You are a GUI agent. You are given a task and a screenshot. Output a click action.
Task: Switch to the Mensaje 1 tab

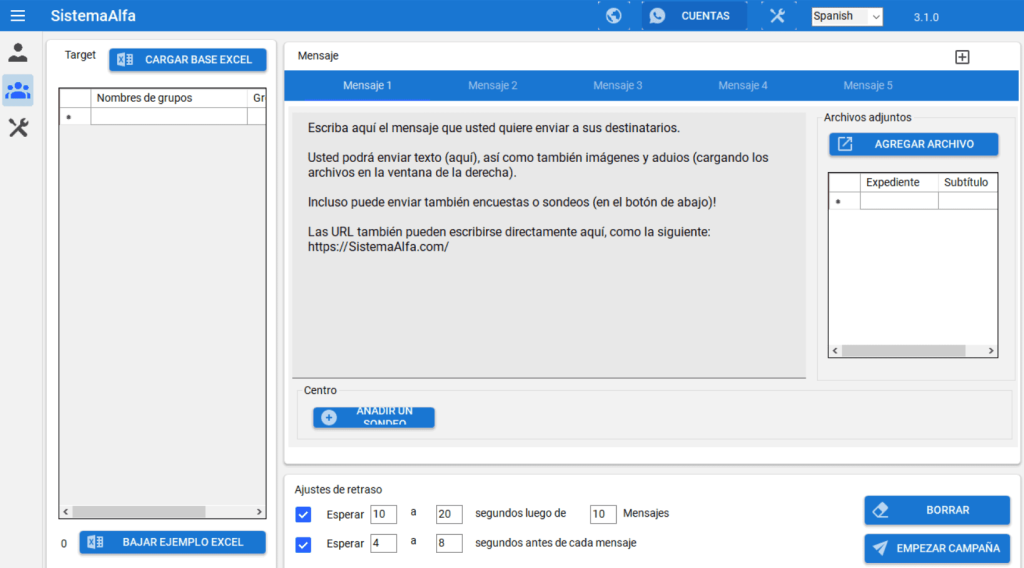[367, 86]
